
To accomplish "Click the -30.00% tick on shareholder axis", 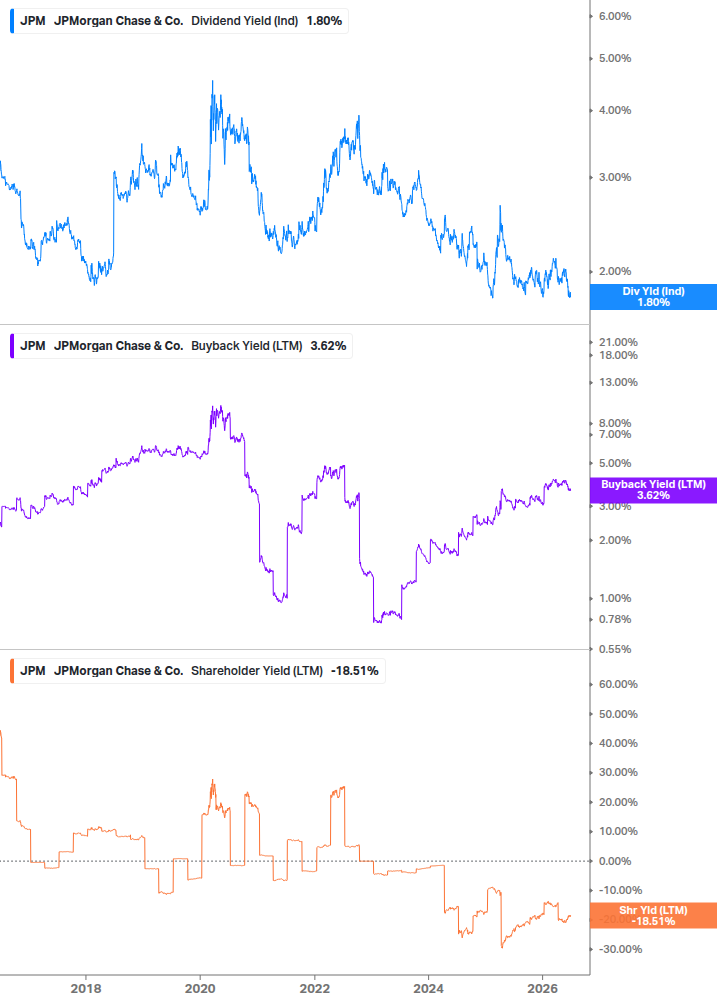I will (x=620, y=949).
